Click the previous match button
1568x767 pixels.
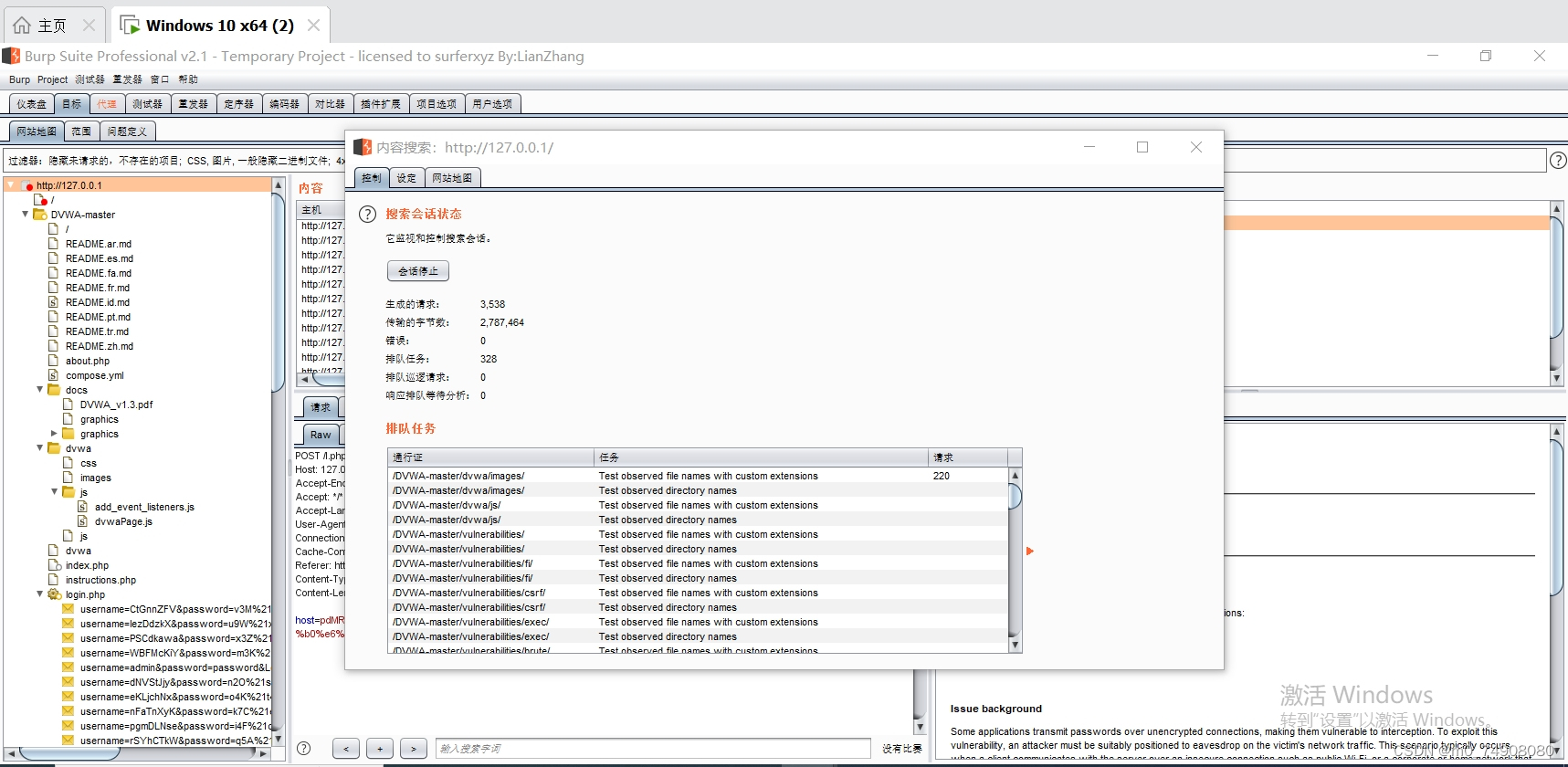(345, 749)
